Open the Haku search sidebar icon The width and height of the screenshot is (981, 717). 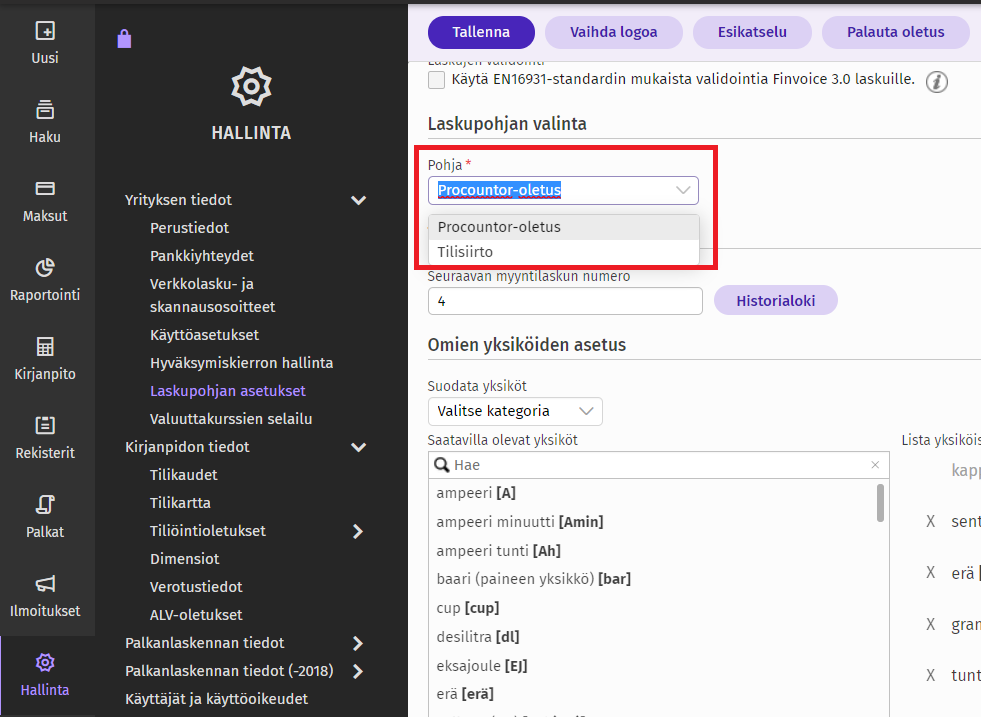pos(45,109)
